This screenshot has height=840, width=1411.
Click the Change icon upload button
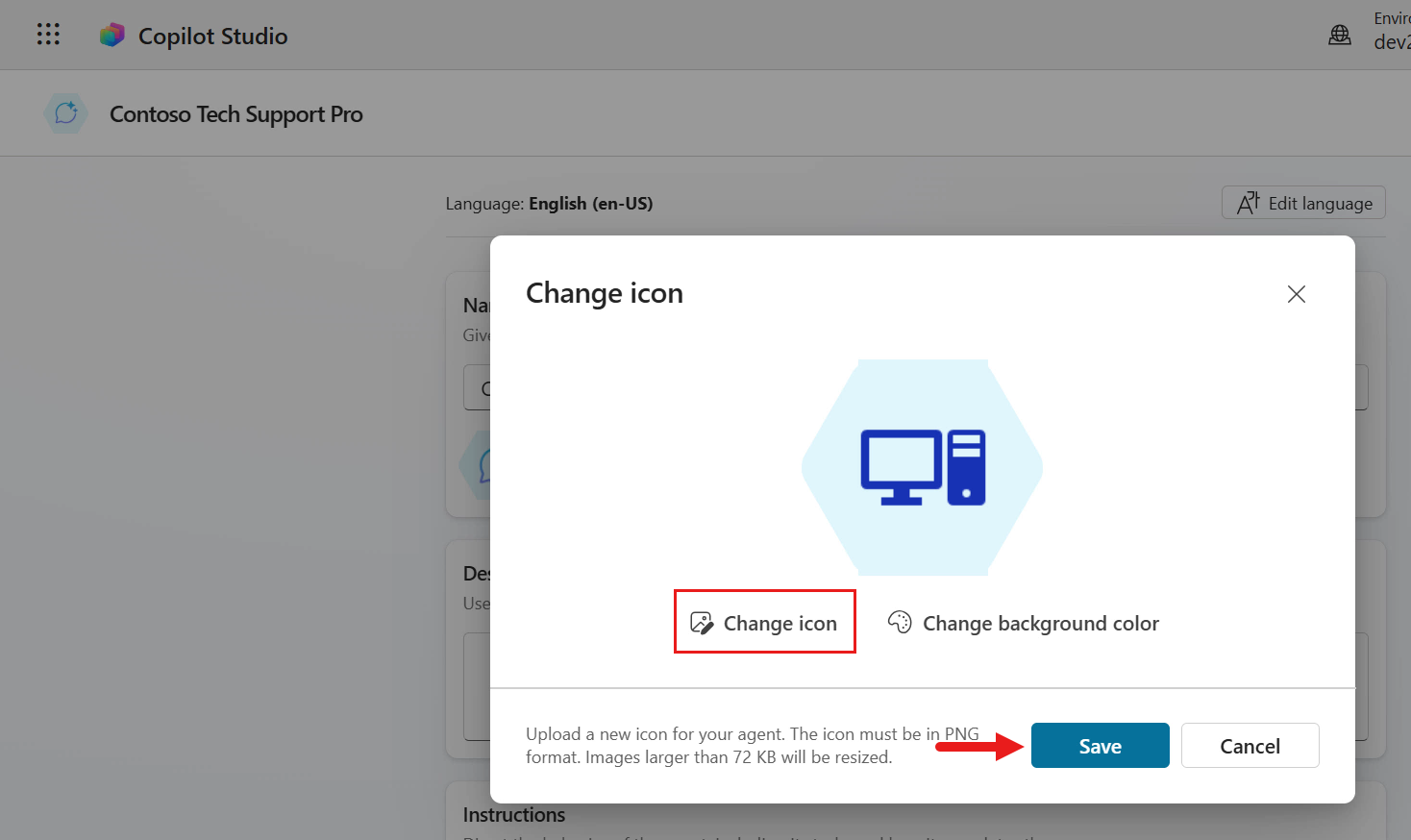click(765, 623)
